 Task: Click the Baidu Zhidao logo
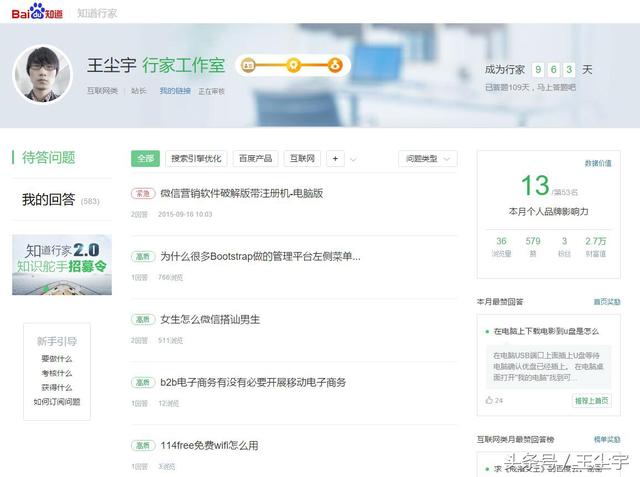(37, 11)
